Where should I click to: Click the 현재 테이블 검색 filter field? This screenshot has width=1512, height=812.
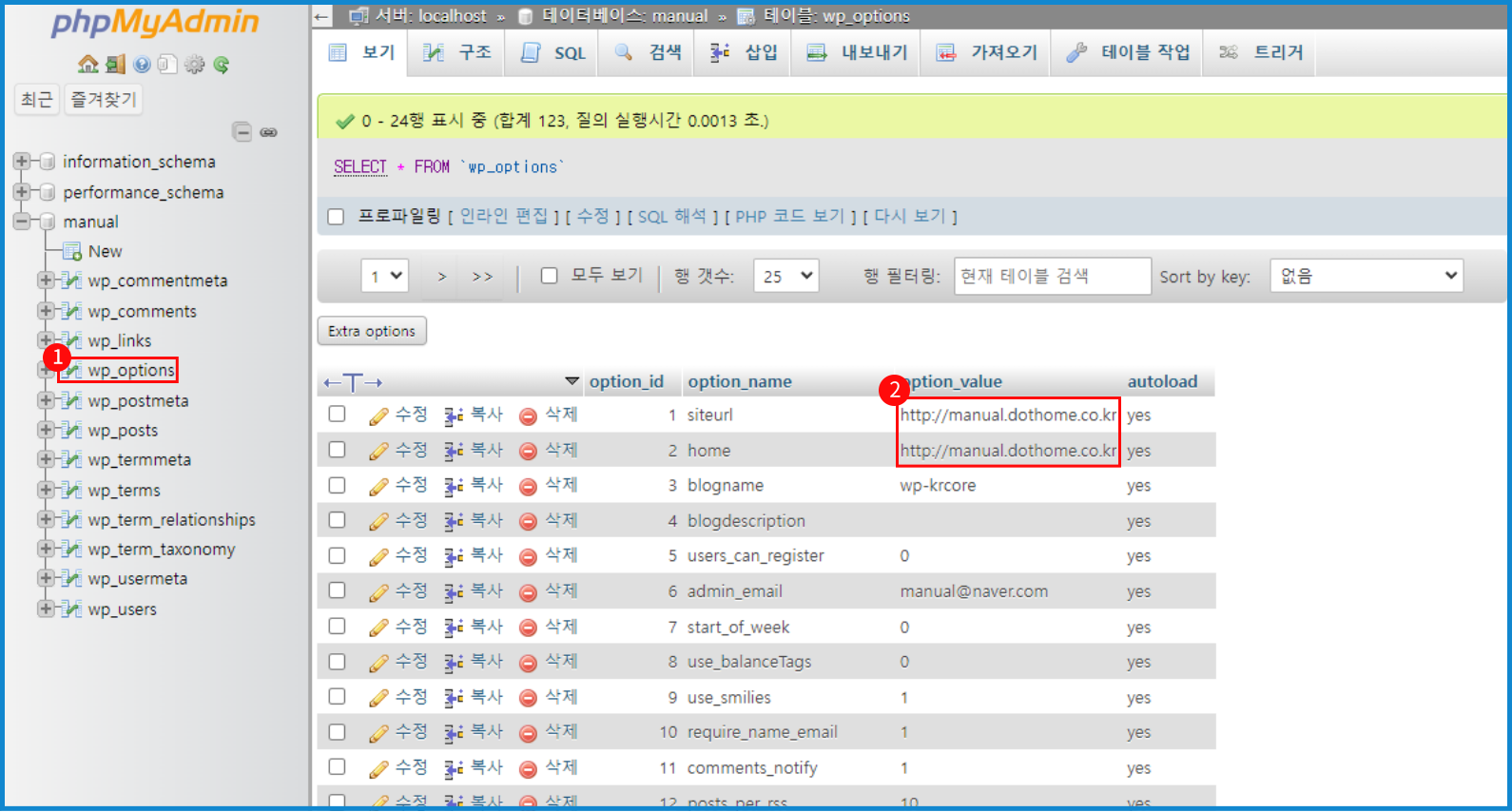[1052, 276]
